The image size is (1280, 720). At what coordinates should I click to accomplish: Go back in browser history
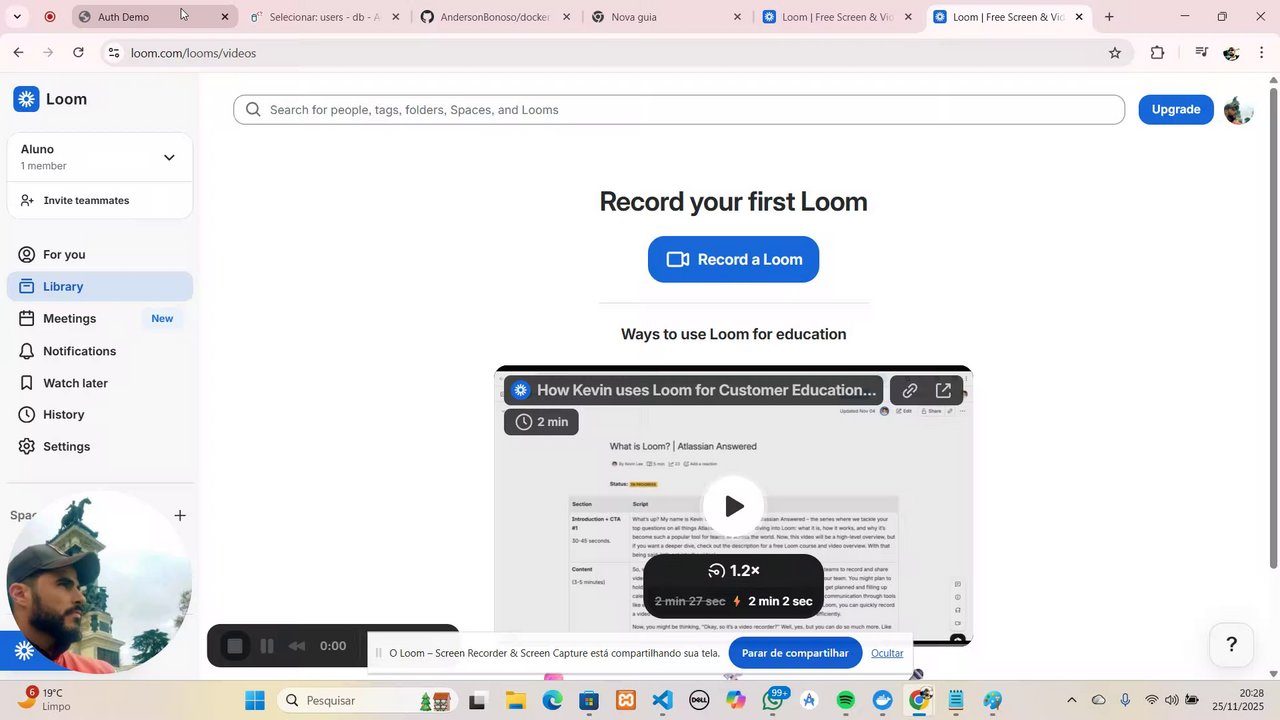[18, 53]
